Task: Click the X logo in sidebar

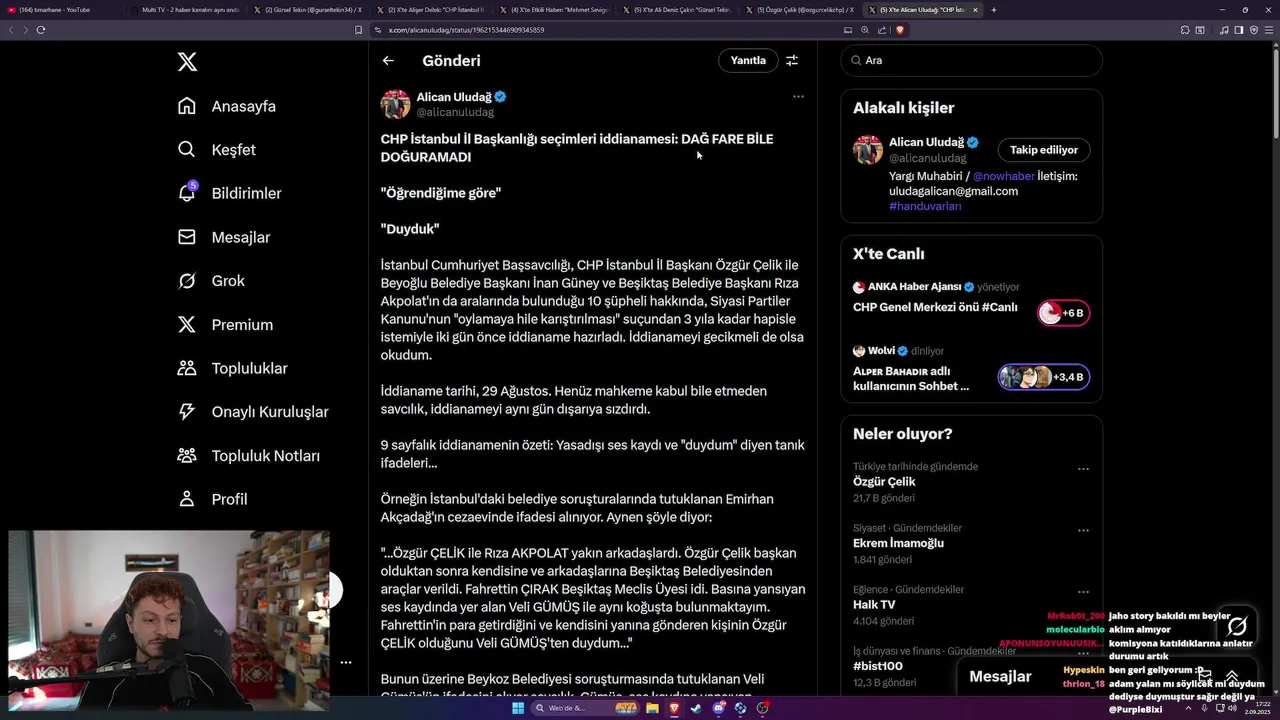Action: [x=187, y=62]
